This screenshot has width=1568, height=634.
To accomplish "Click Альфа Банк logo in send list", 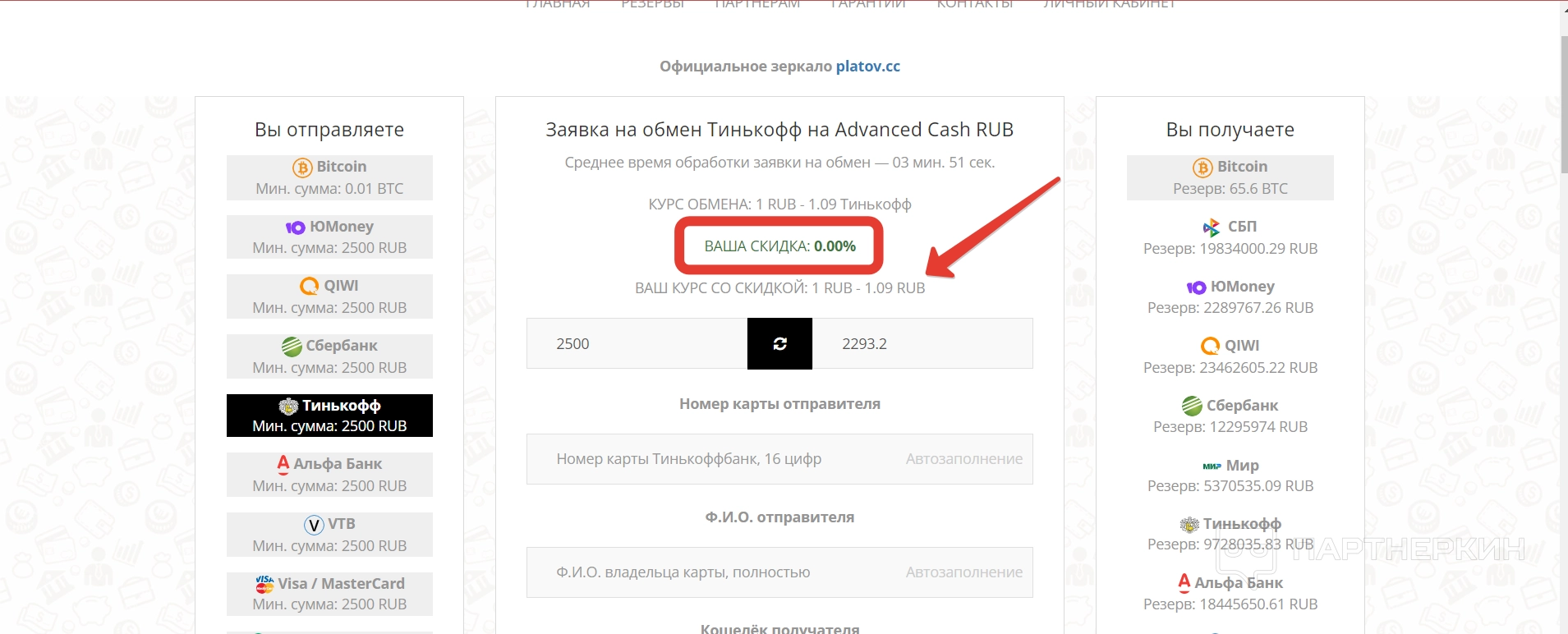I will click(x=283, y=464).
